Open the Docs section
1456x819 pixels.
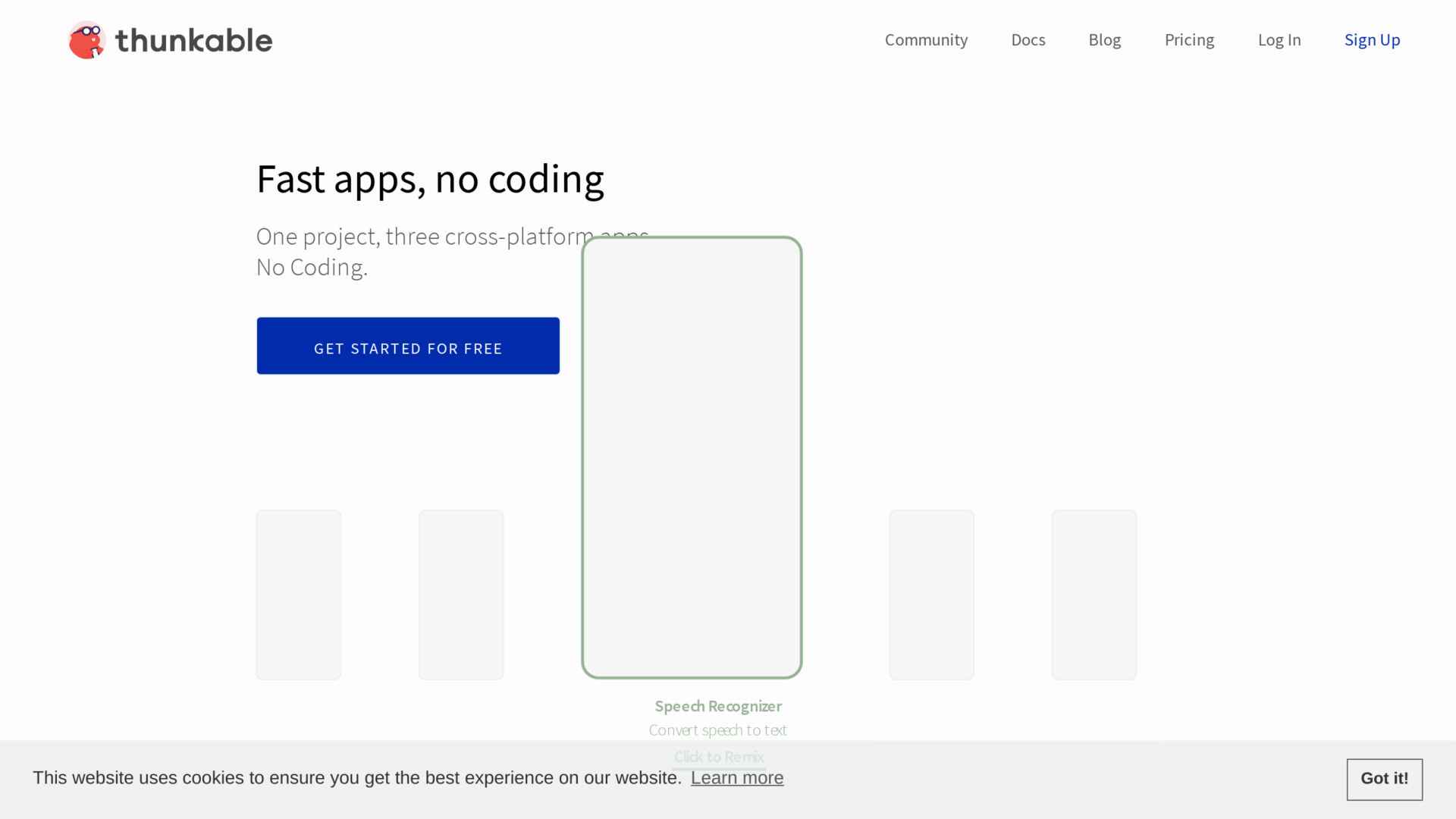coord(1028,39)
